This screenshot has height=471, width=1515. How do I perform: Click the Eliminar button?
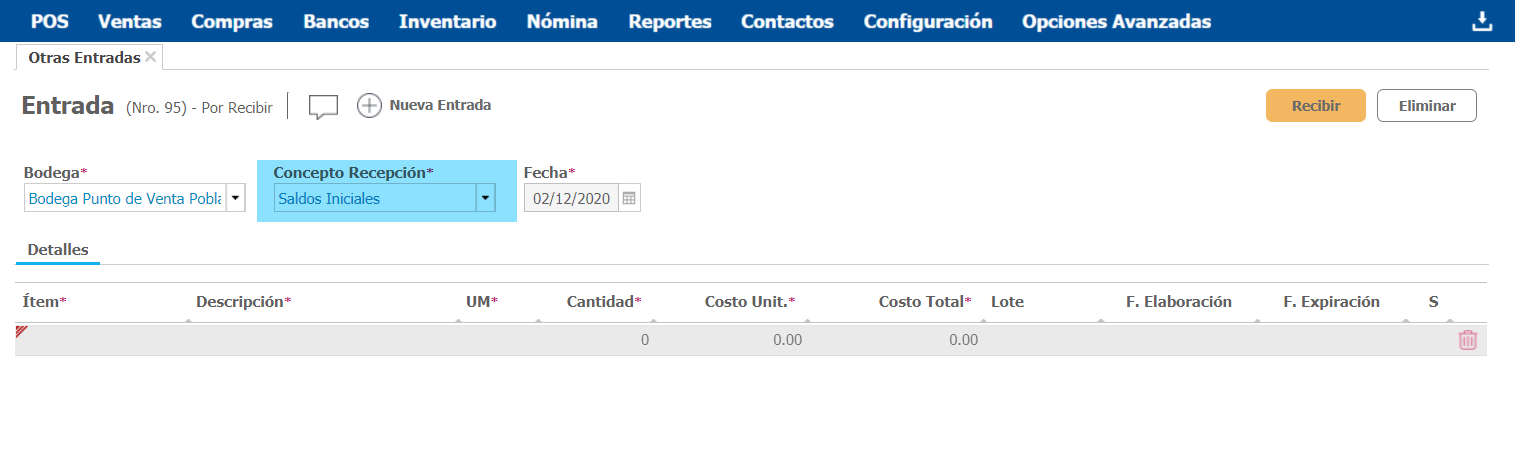(1426, 106)
